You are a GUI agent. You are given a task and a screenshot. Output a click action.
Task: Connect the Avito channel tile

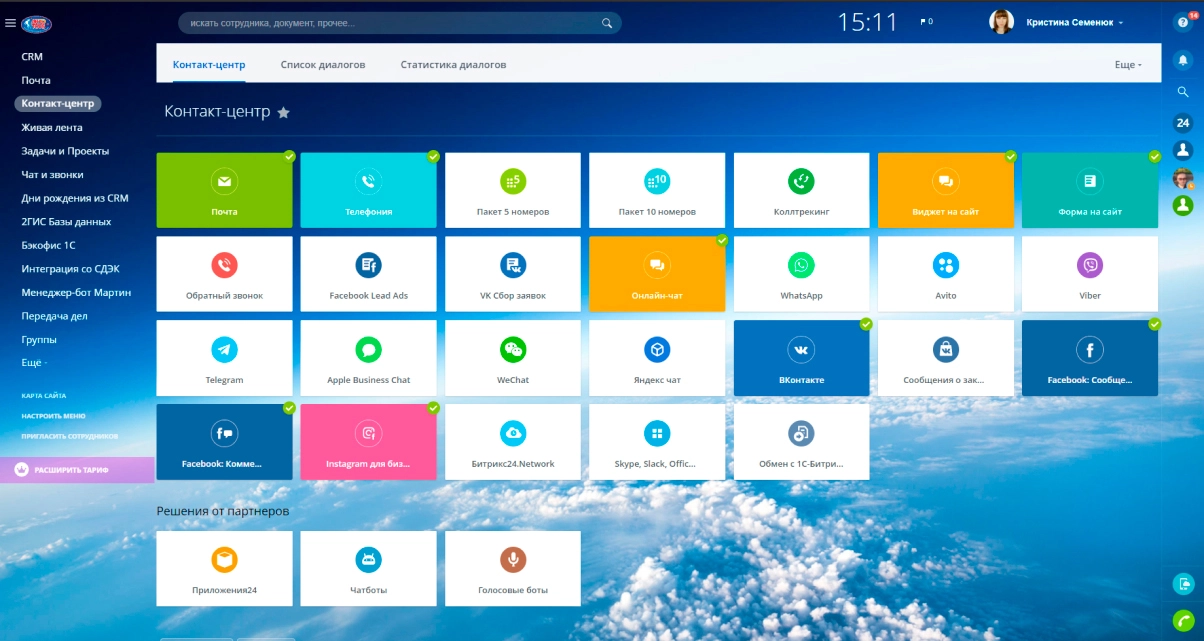point(946,274)
